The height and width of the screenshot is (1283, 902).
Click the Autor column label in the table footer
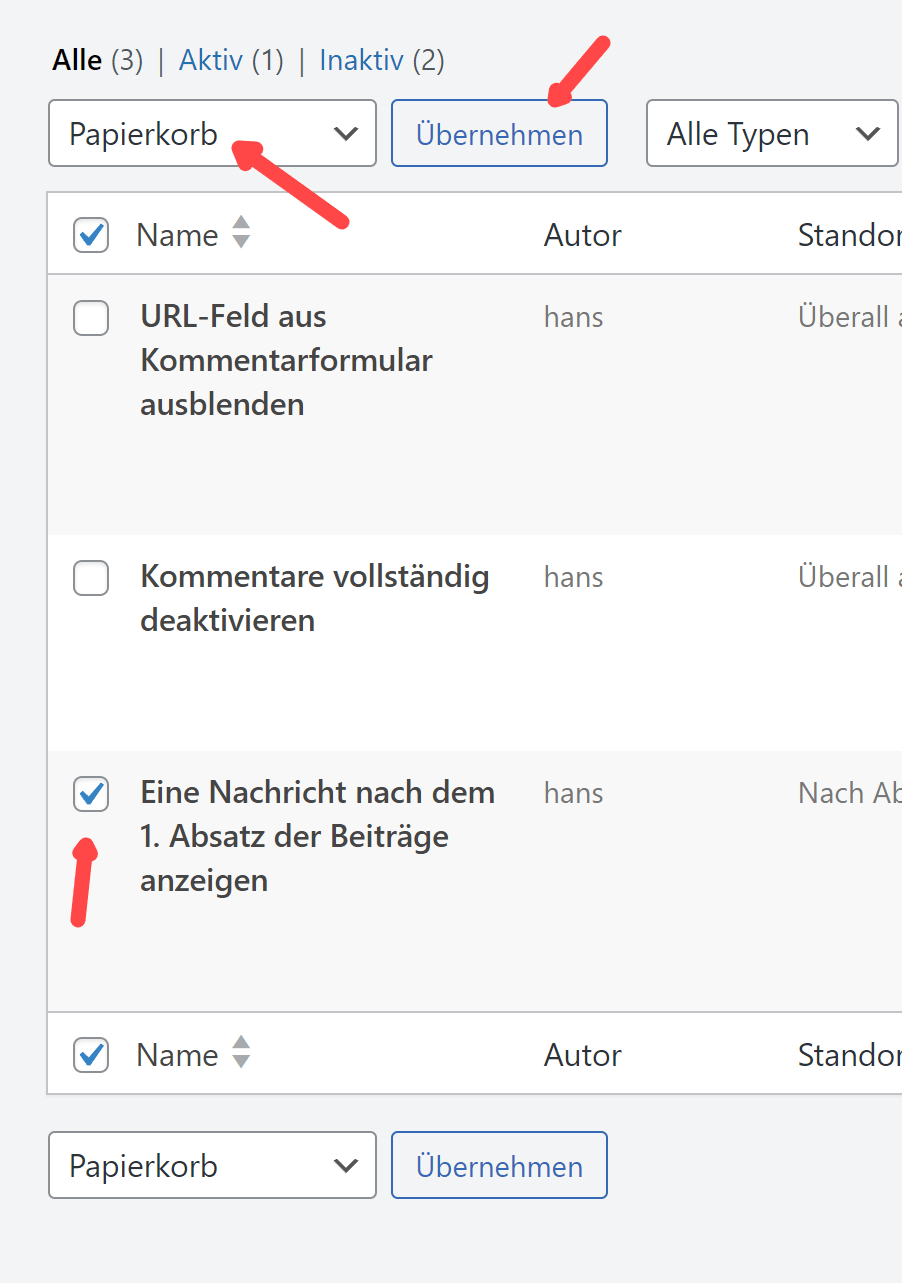pos(582,1055)
